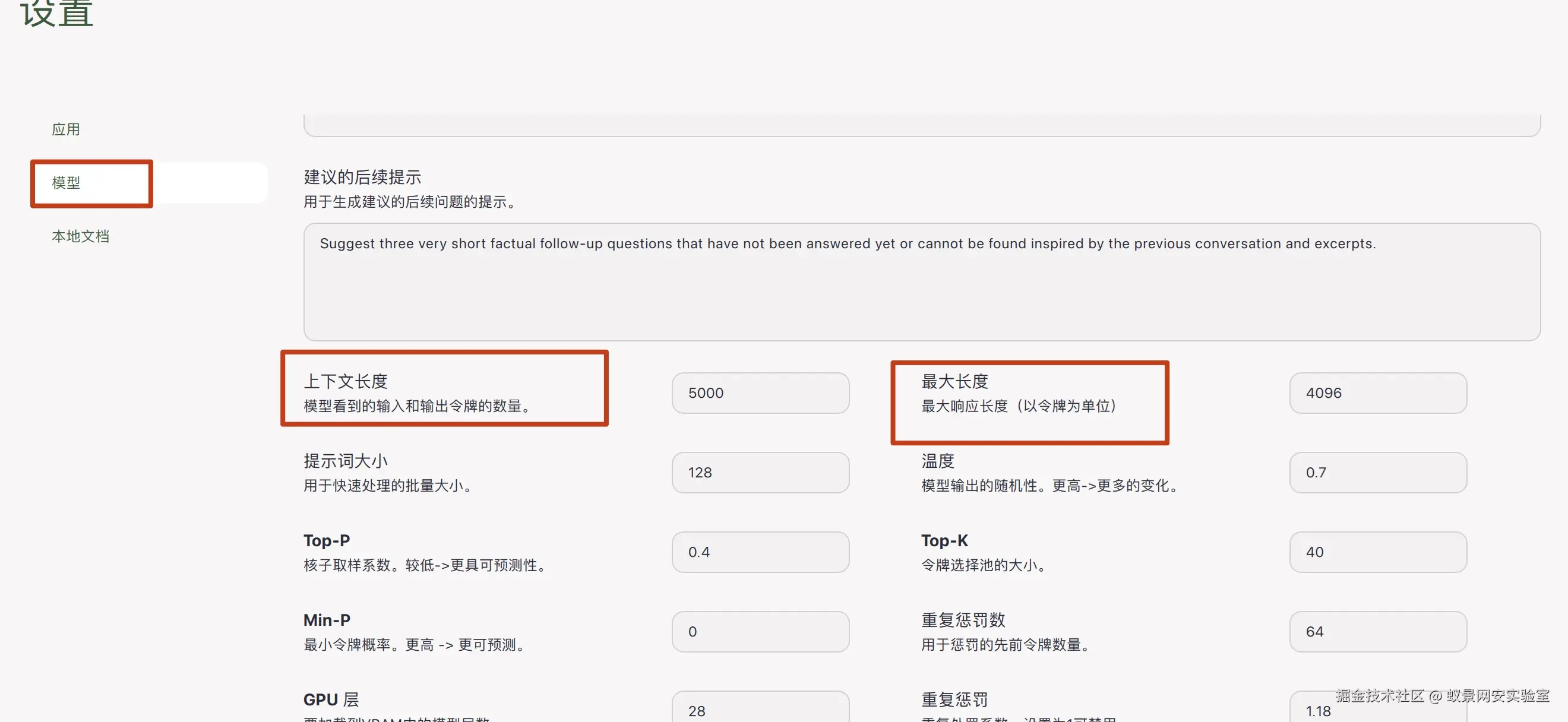Click the GPU 层 field showing 28

point(760,709)
